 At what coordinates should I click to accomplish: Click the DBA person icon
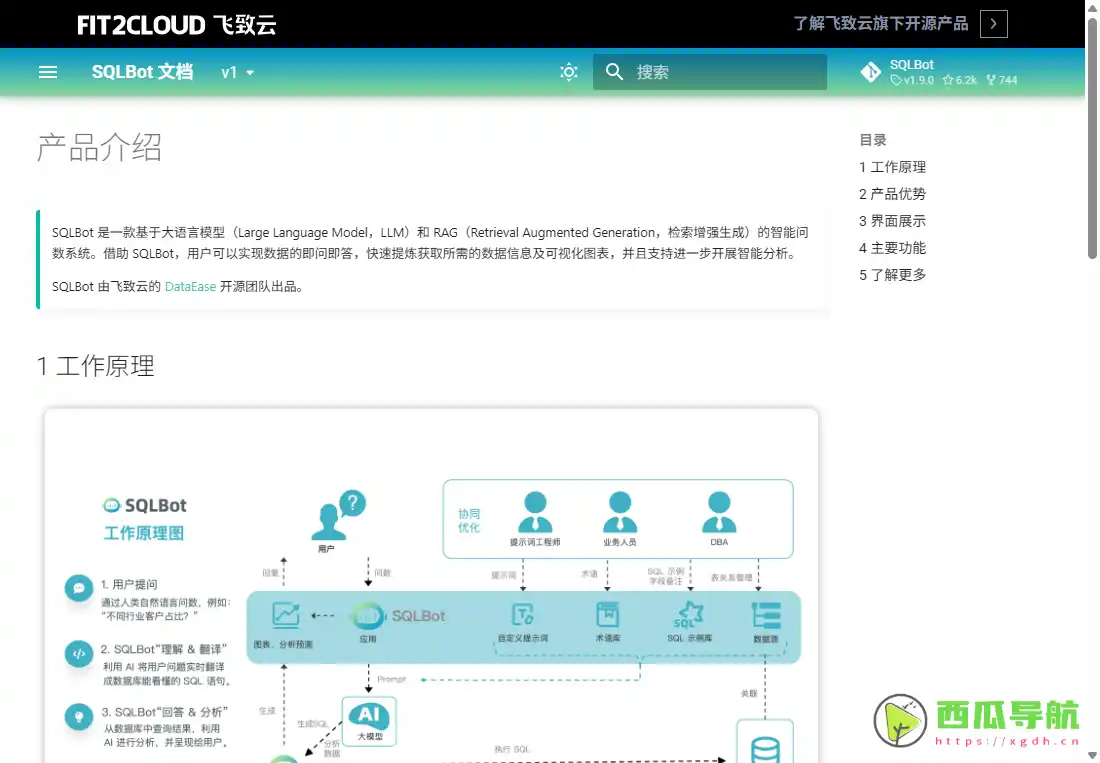click(719, 511)
